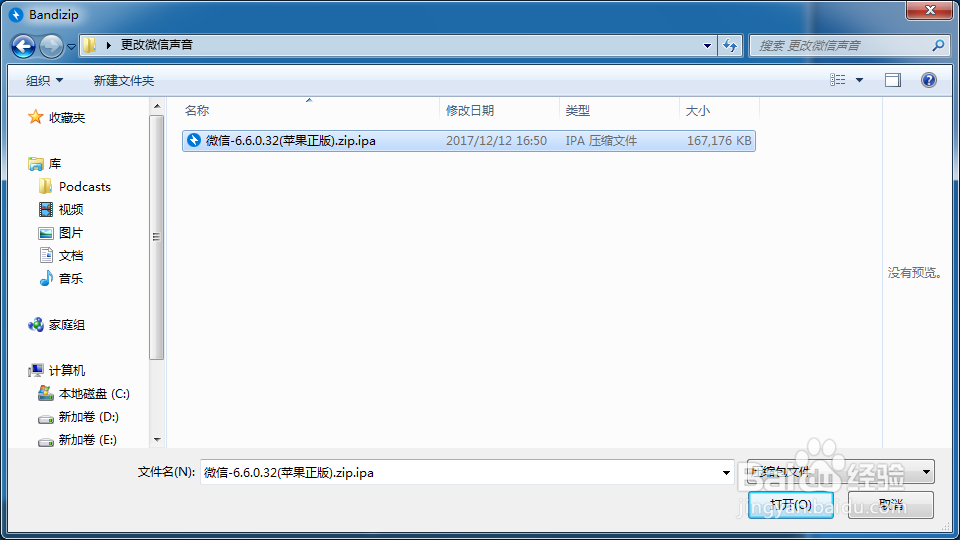960x540 pixels.
Task: Click Bandizip icon in title bar
Action: tap(17, 15)
